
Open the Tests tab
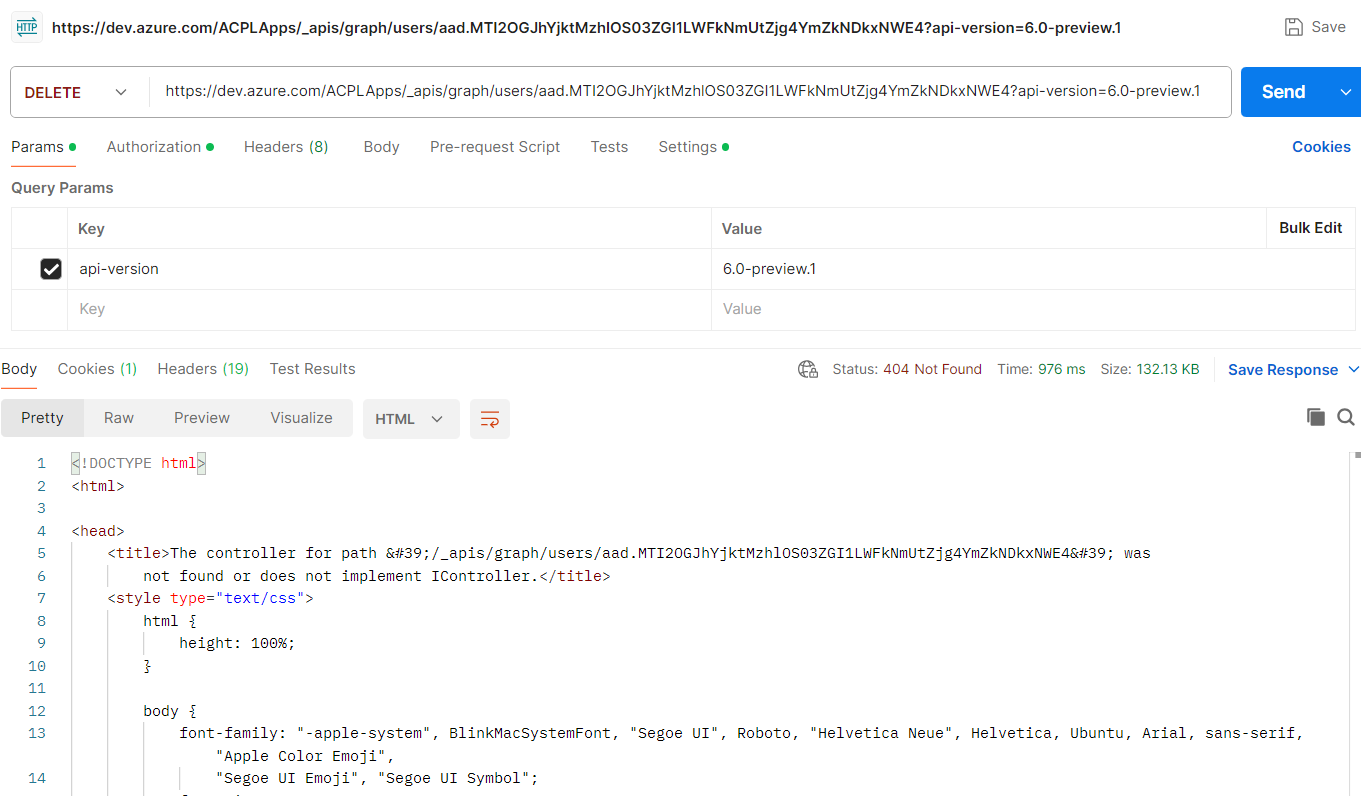(609, 147)
